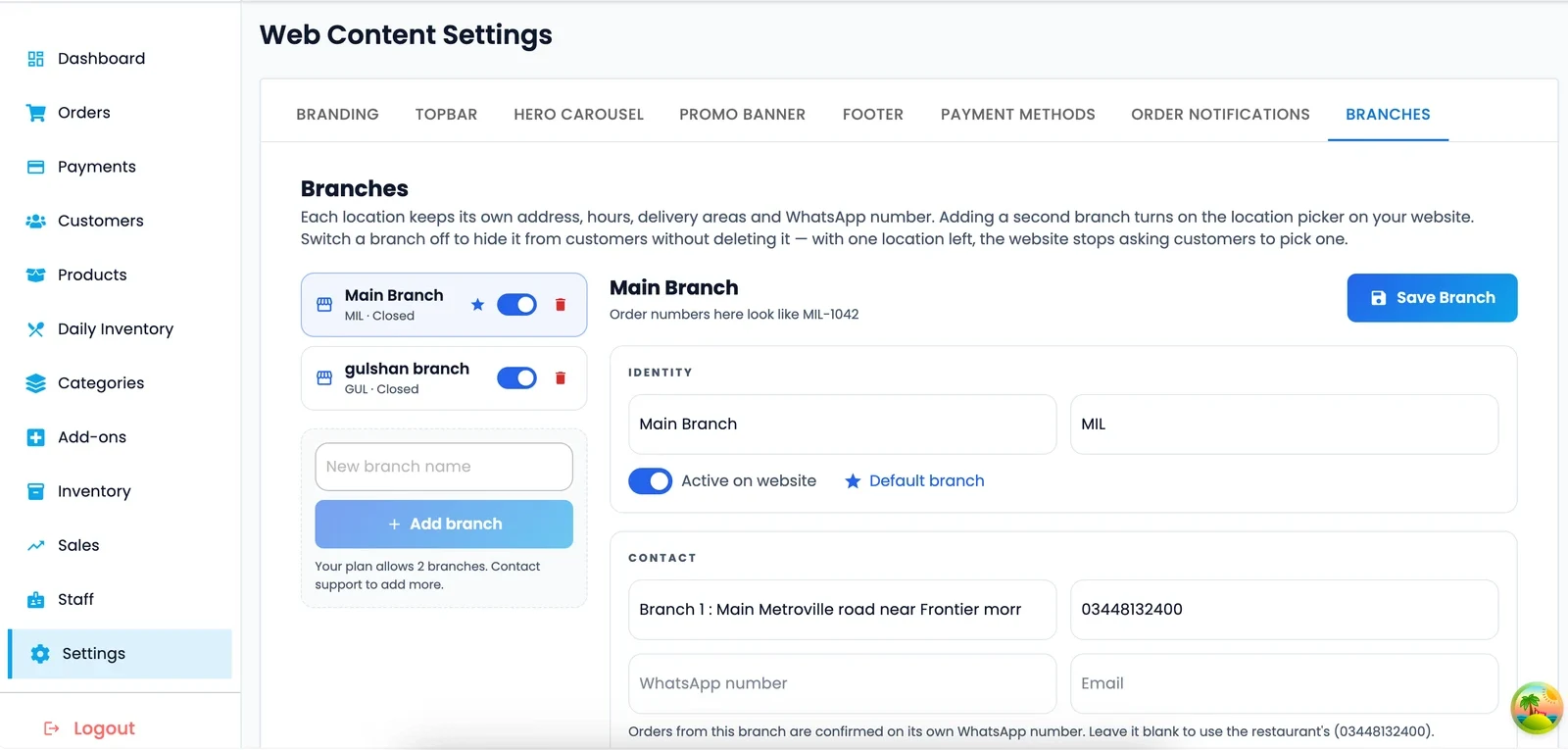Click the branch code field showing MIL

tap(1284, 425)
